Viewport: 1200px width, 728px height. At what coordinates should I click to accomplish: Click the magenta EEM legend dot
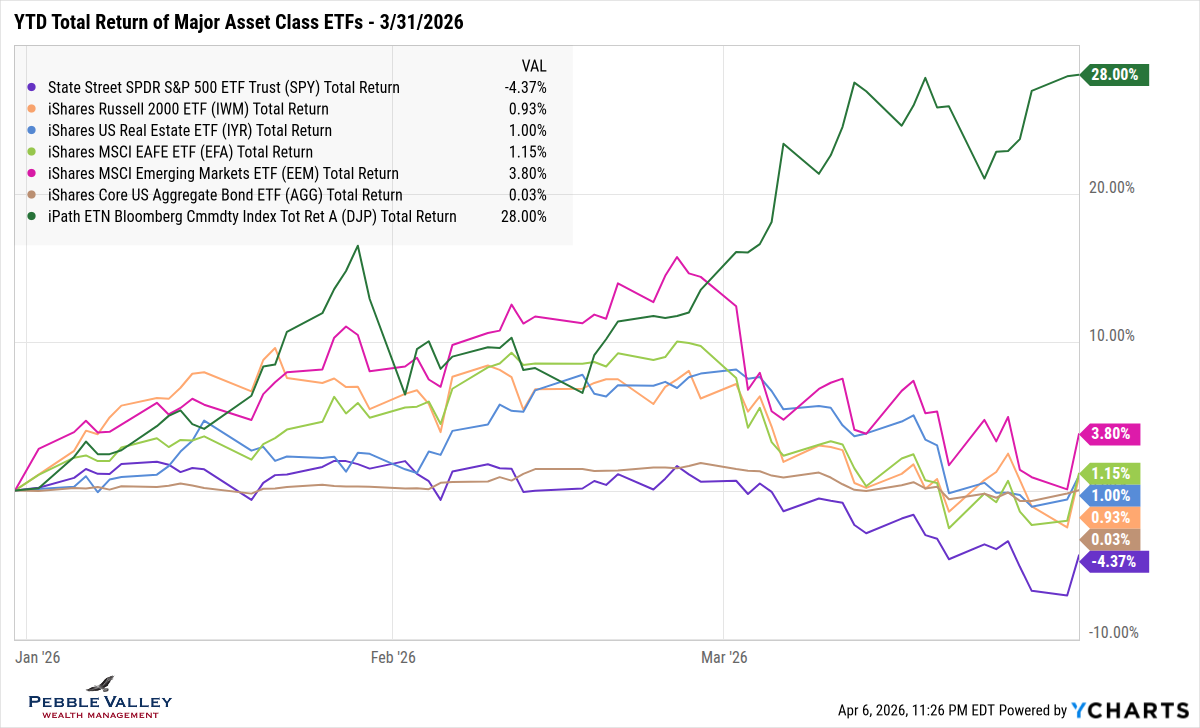pyautogui.click(x=33, y=174)
